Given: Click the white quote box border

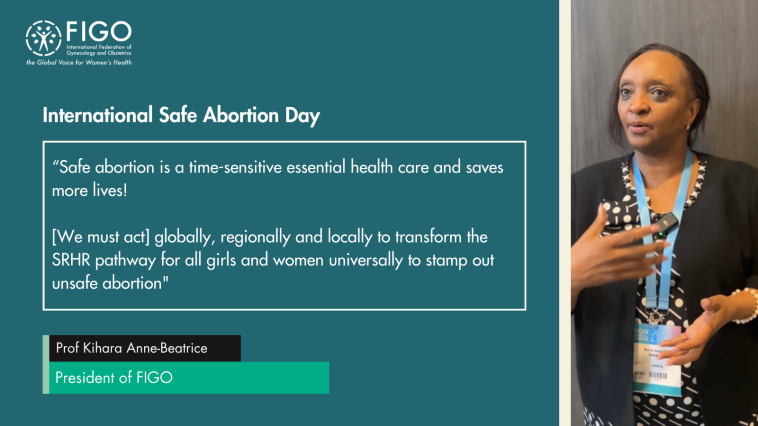Looking at the screenshot, I should 284,142.
